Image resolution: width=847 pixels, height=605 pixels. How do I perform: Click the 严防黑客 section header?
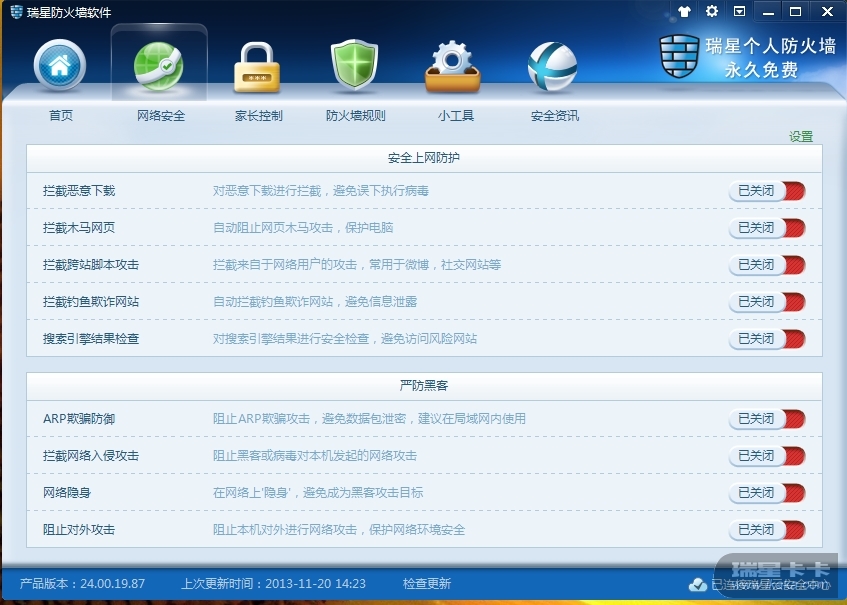[424, 385]
